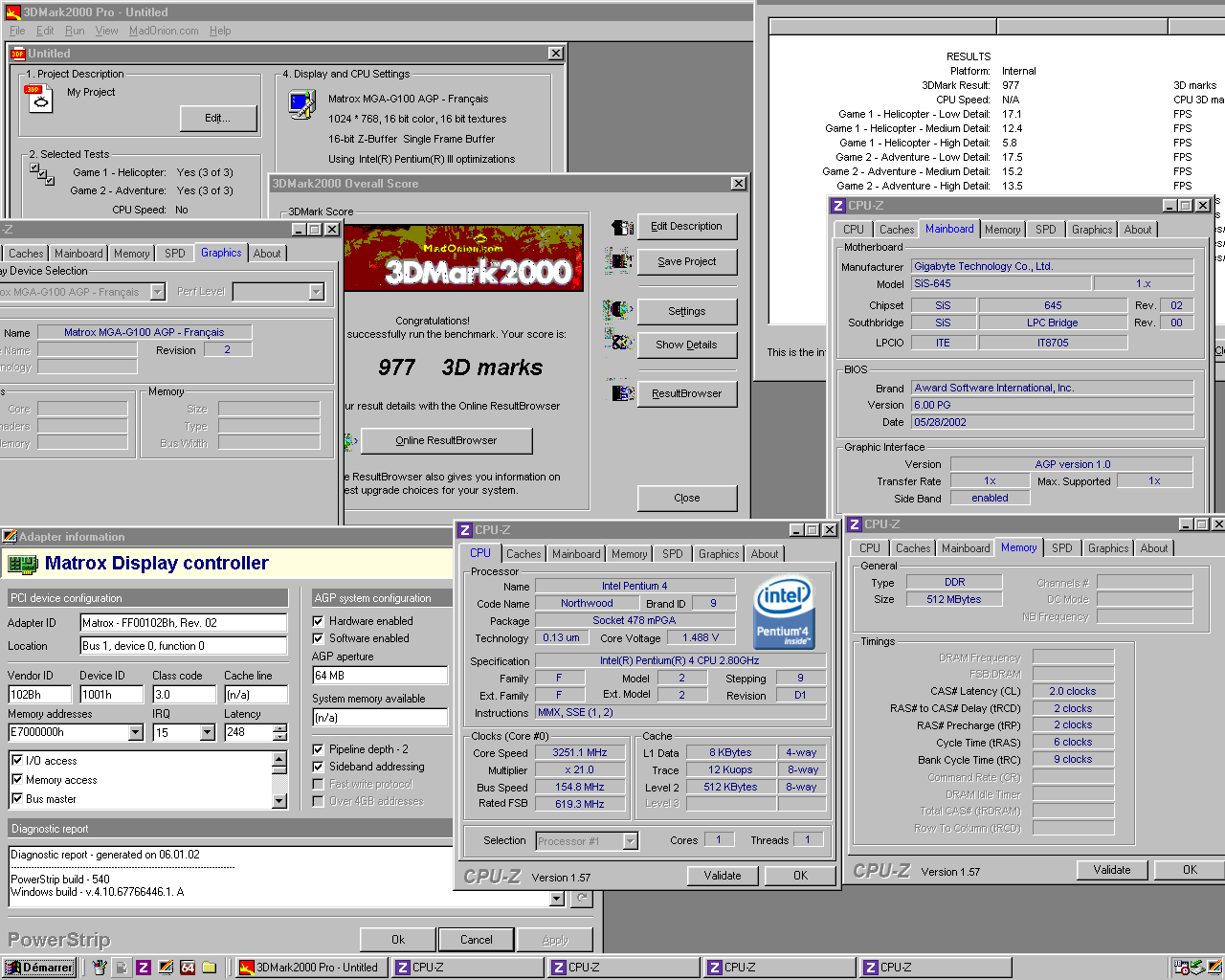Click the icon left of Show Details
Screen dimensions: 1225x980
pos(620,340)
